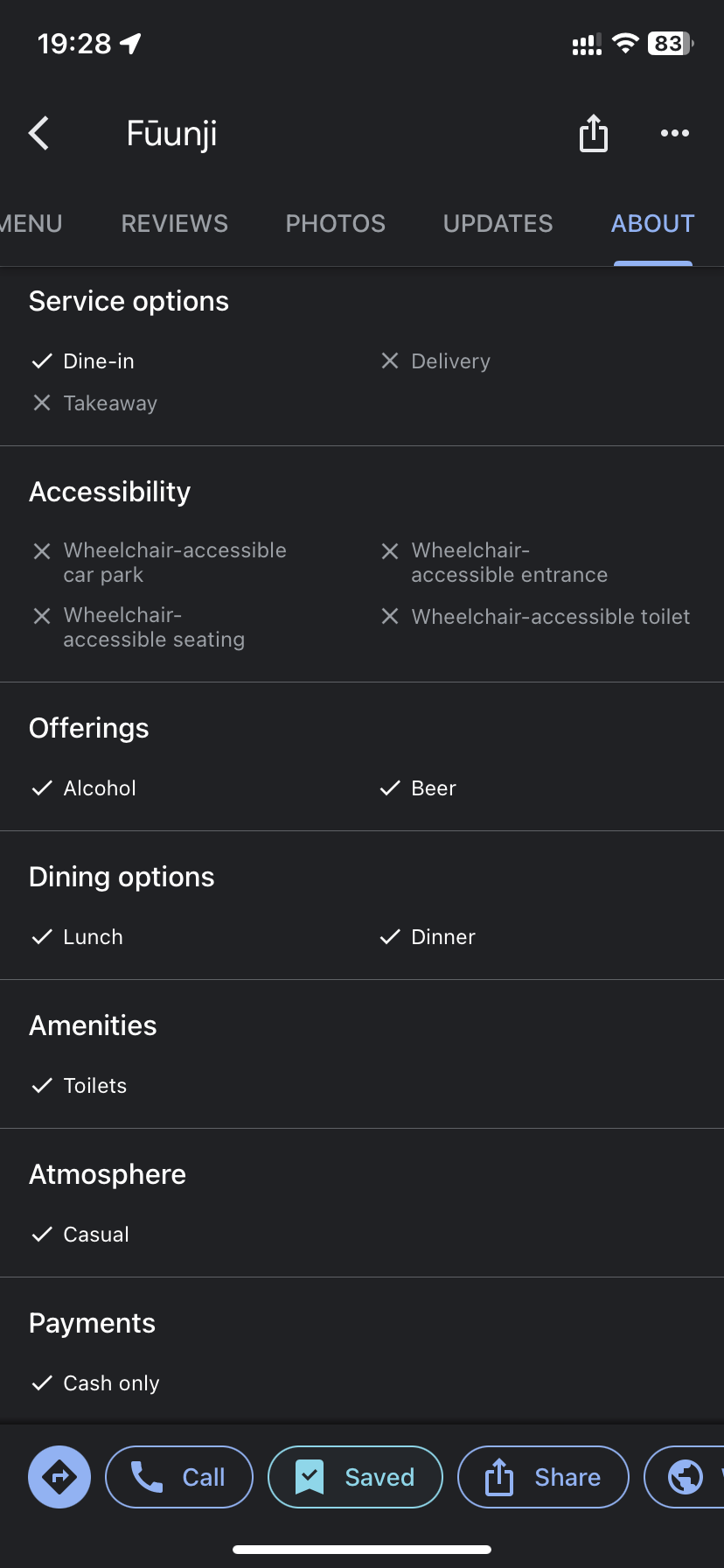This screenshot has width=724, height=1568.
Task: Tap the Cash only check mark
Action: point(42,1382)
